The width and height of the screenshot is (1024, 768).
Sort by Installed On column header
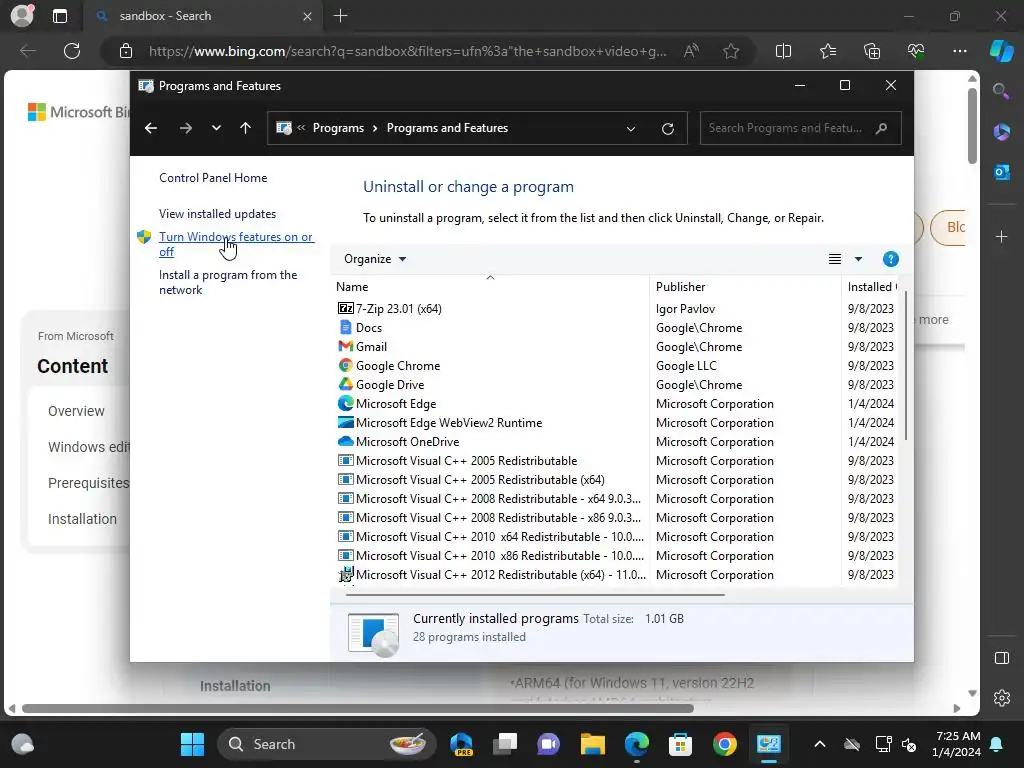pos(871,287)
